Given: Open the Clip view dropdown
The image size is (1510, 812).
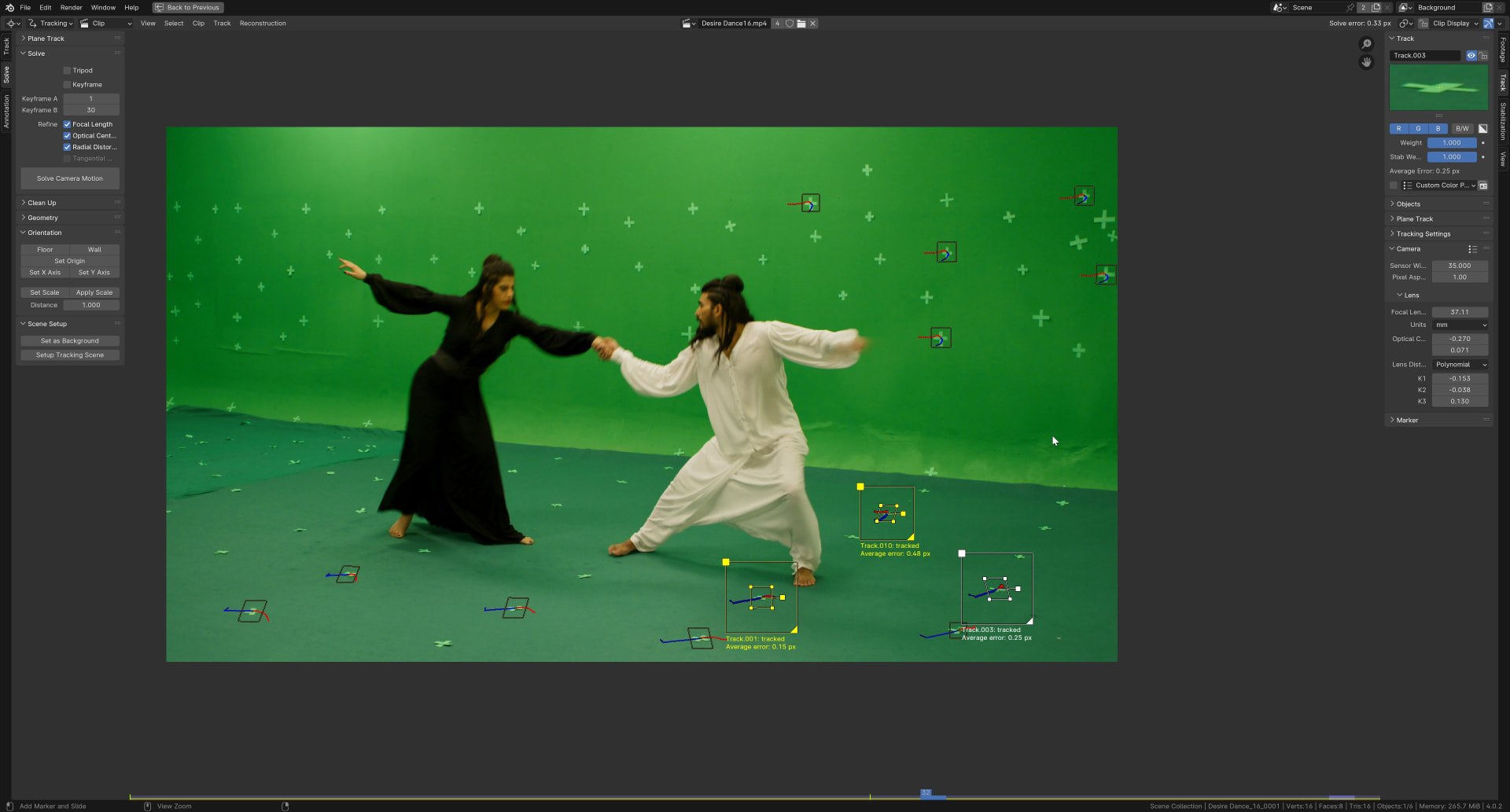Looking at the screenshot, I should coord(106,24).
